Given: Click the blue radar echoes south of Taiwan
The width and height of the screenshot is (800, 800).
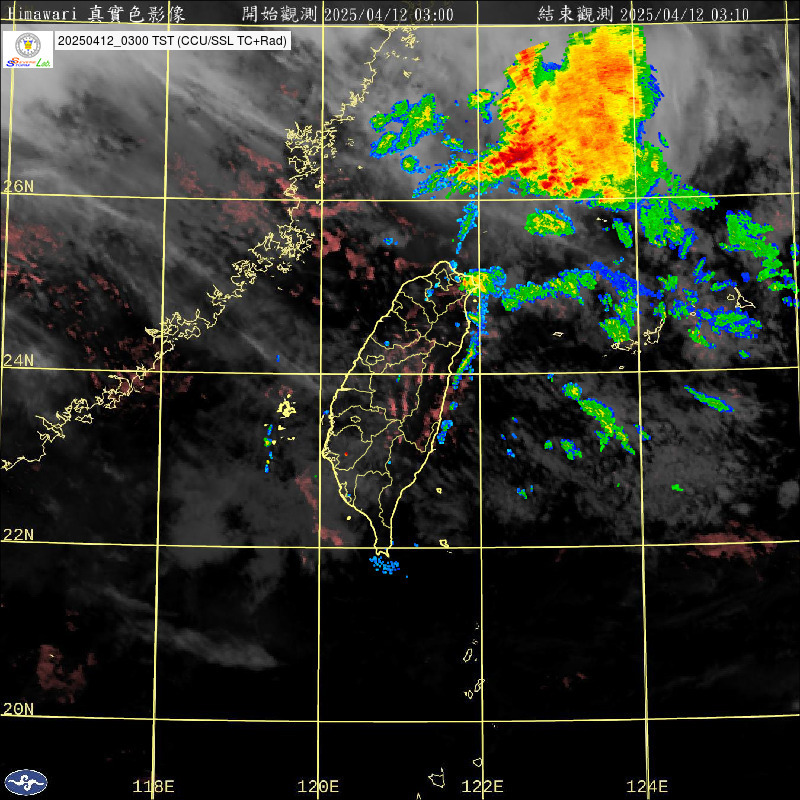Looking at the screenshot, I should click(x=385, y=566).
